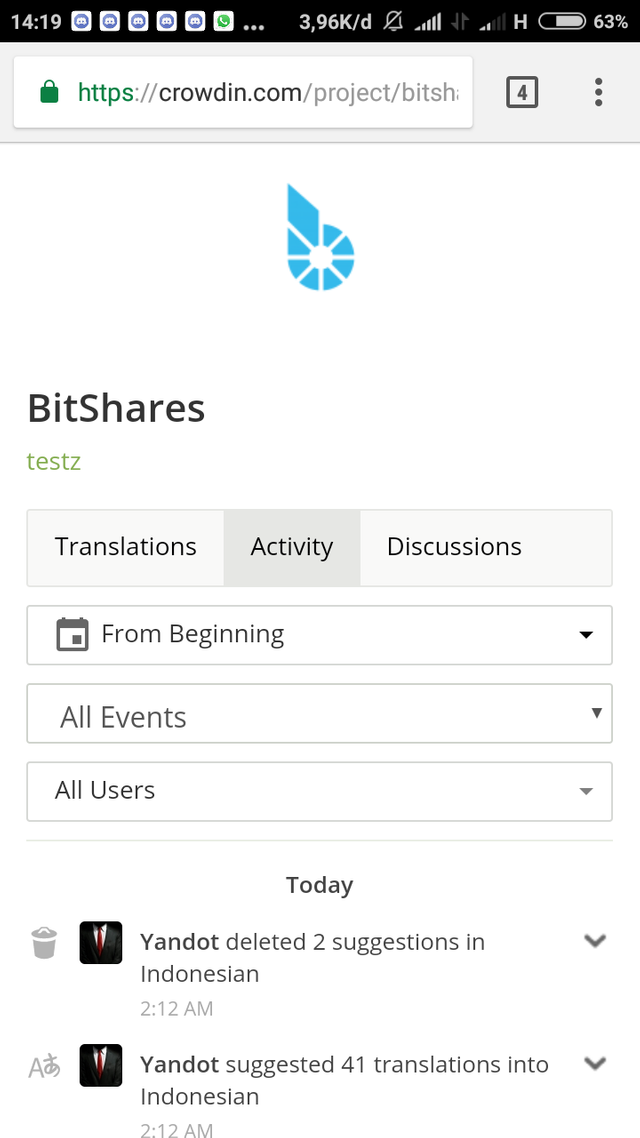Open Yandot's avatar on suggested translations entry

coord(101,1066)
